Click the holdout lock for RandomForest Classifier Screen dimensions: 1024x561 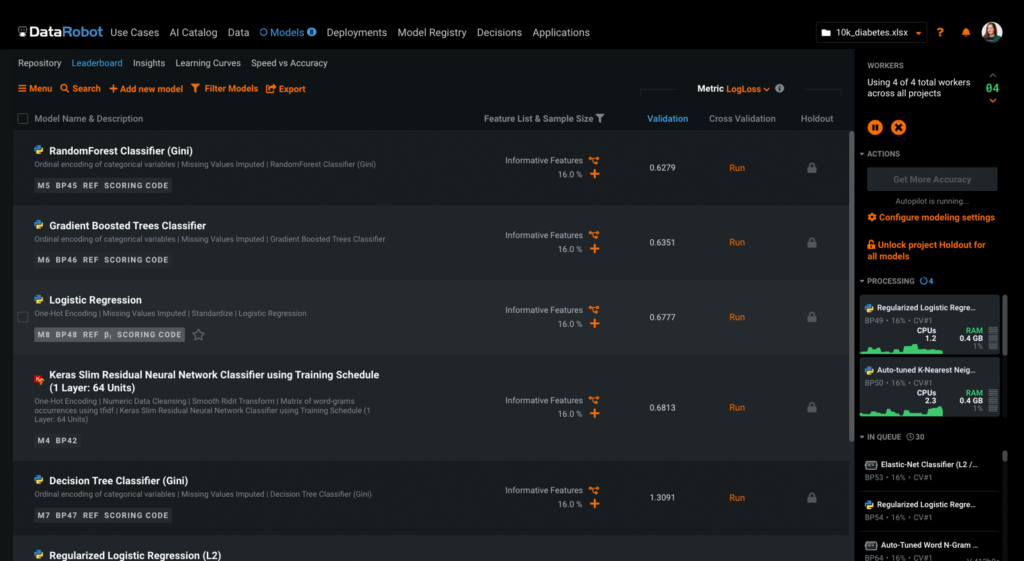pos(812,168)
